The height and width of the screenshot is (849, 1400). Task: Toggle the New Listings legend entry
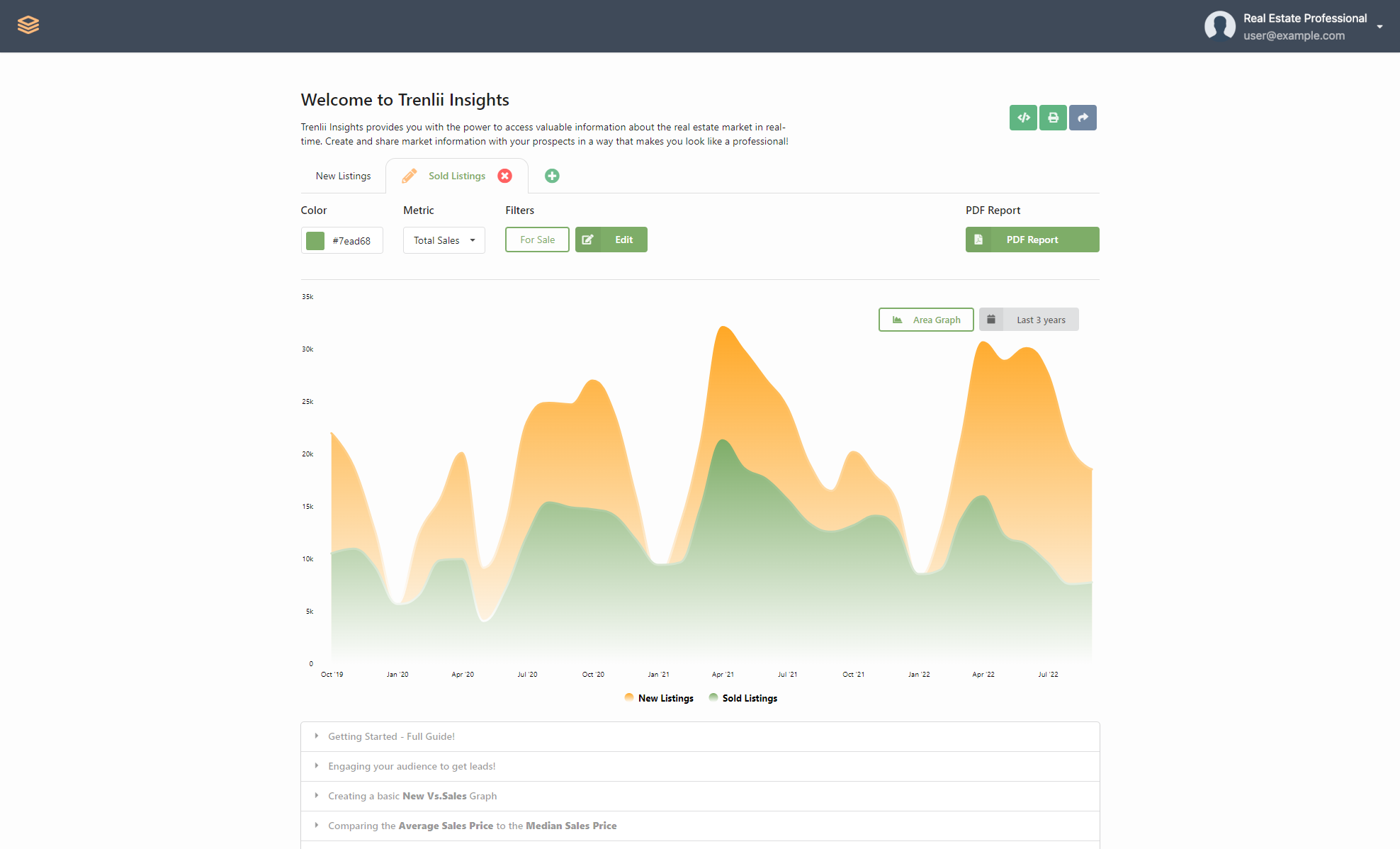[x=659, y=698]
